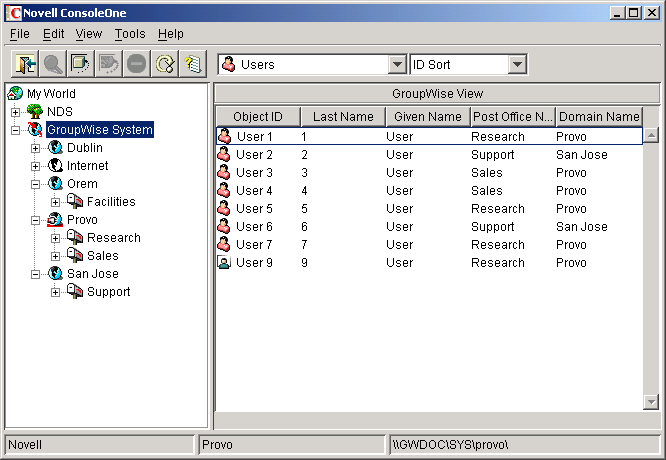
Task: Select the Facilities tree item label
Action: click(x=111, y=202)
